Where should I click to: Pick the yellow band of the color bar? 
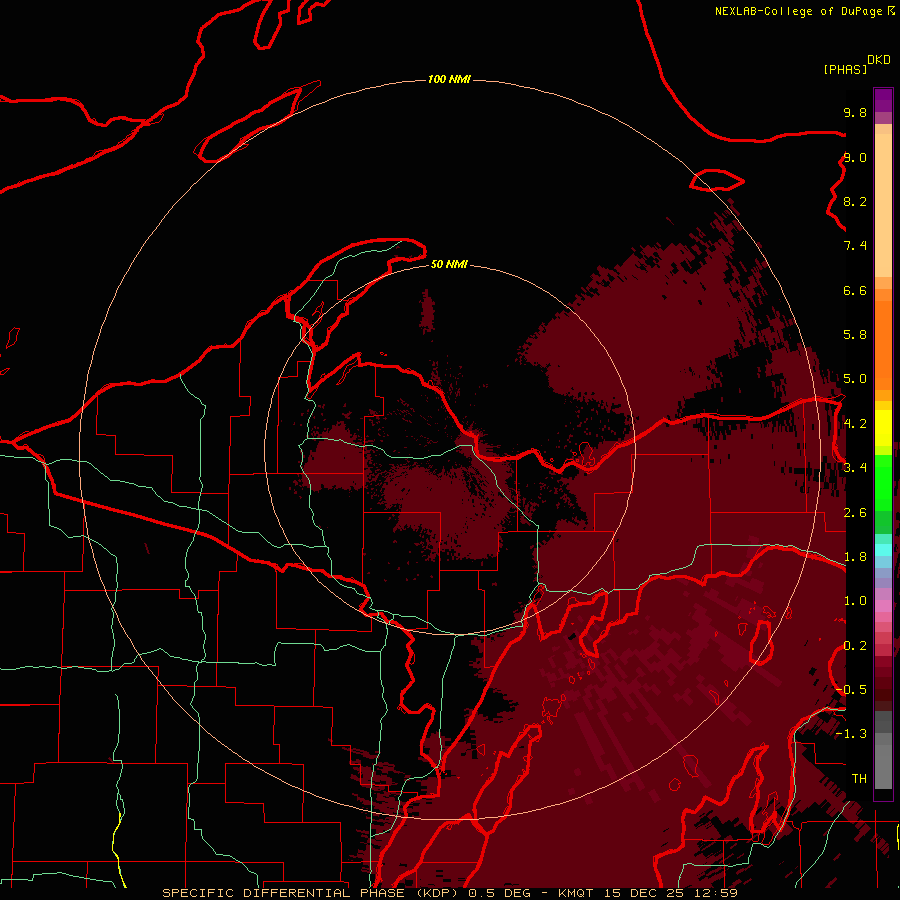click(x=883, y=428)
